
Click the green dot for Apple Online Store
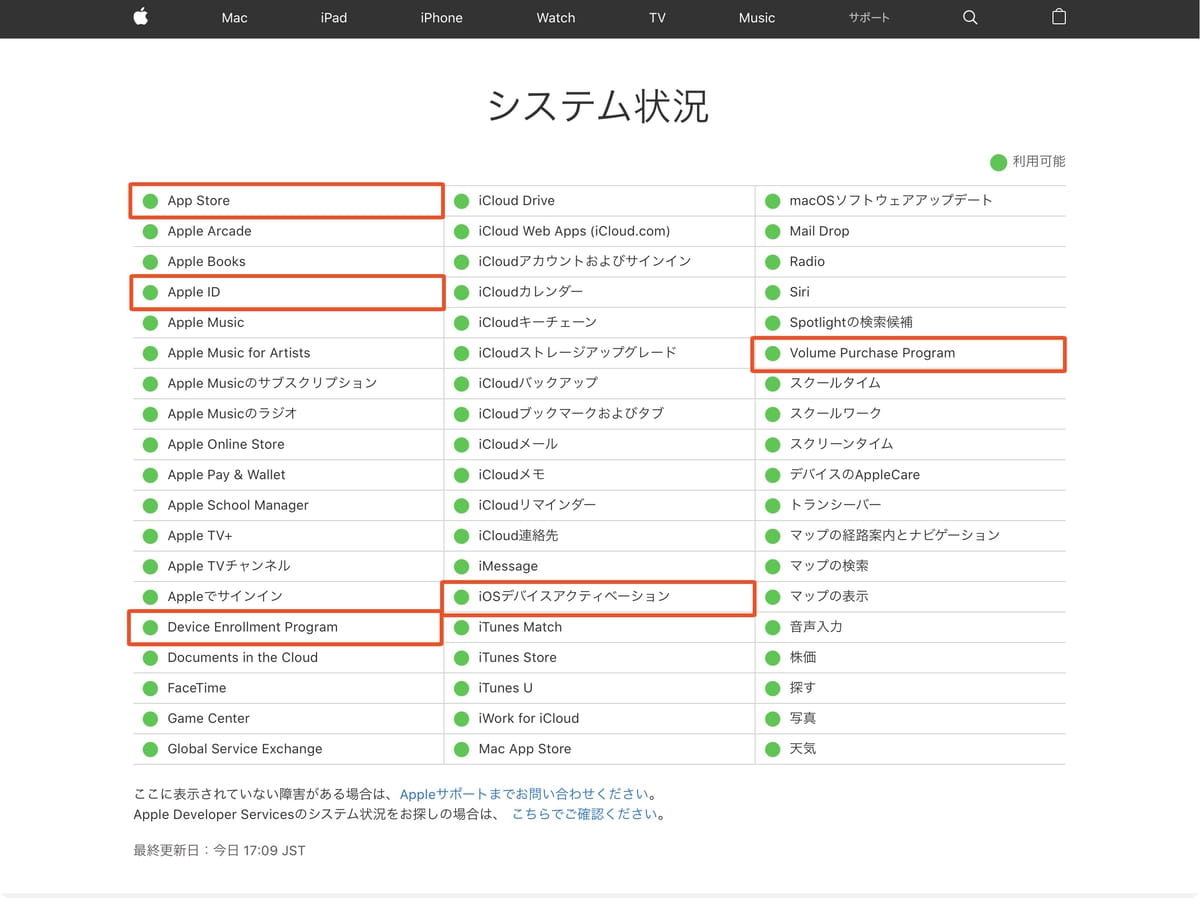150,444
